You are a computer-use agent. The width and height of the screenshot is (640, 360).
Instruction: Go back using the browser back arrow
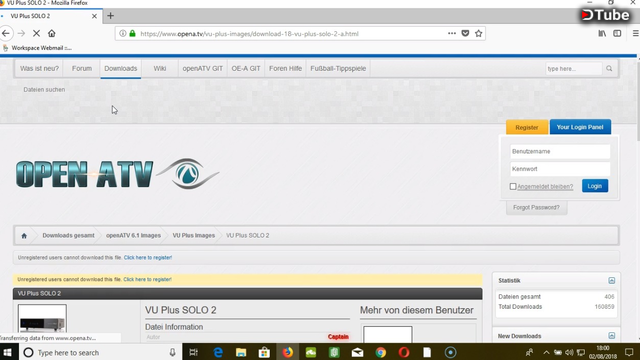(x=6, y=33)
